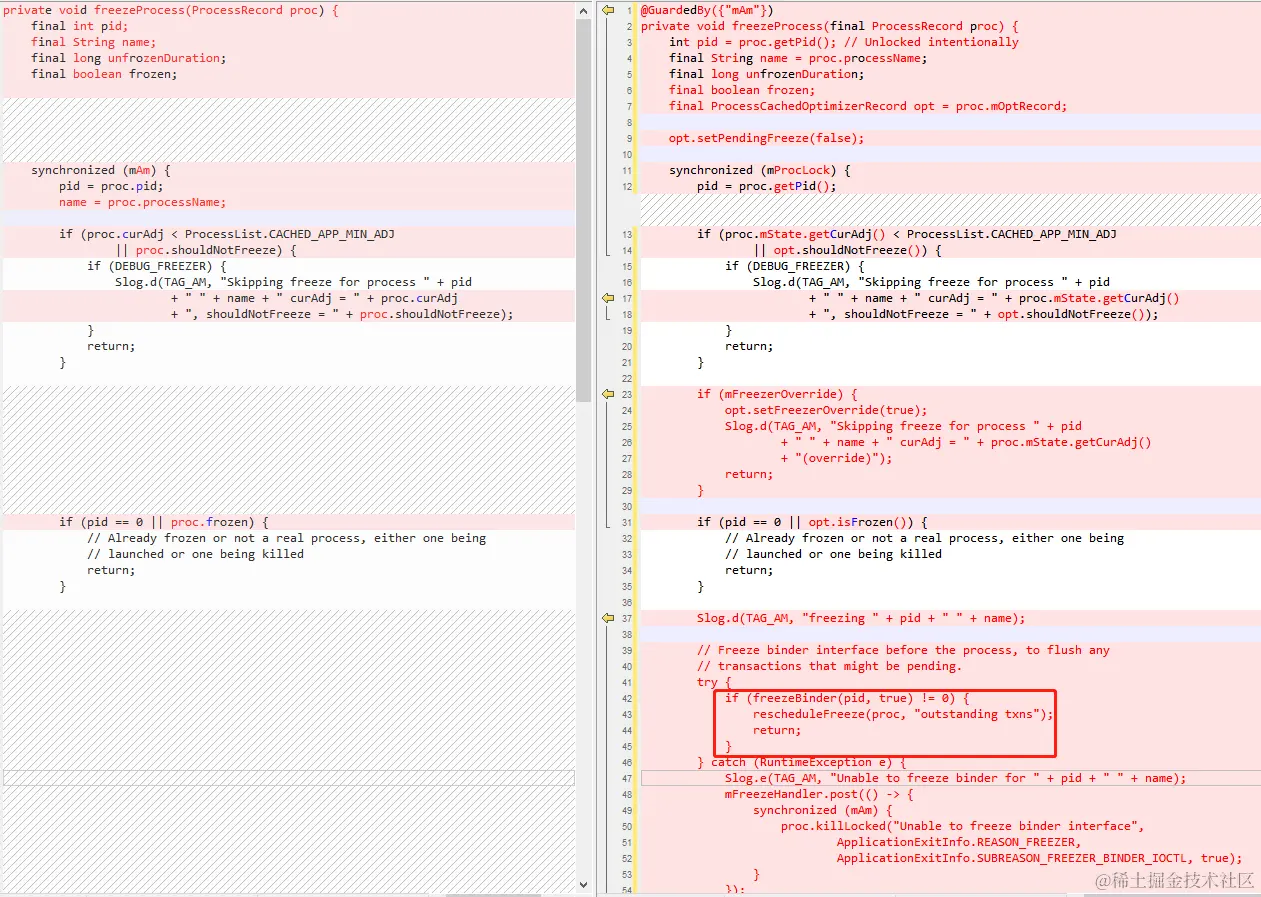The width and height of the screenshot is (1261, 897).
Task: Click the left pane synchronized (mAm) line
Action: click(101, 170)
